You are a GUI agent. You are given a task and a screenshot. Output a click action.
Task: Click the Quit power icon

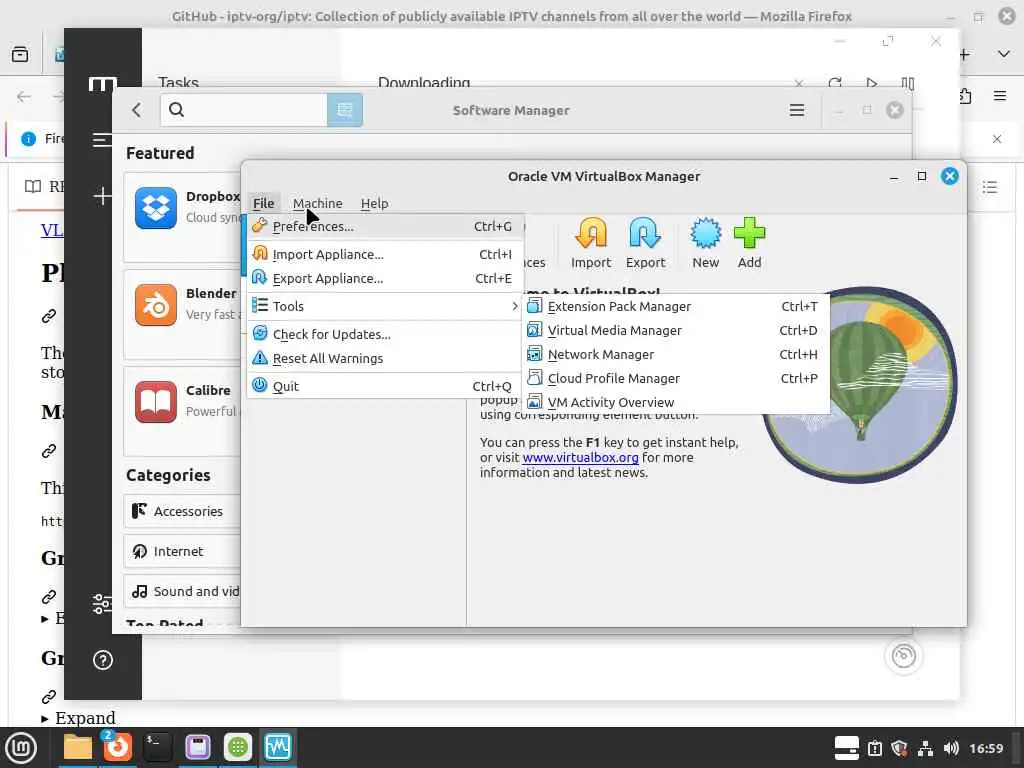(x=259, y=385)
